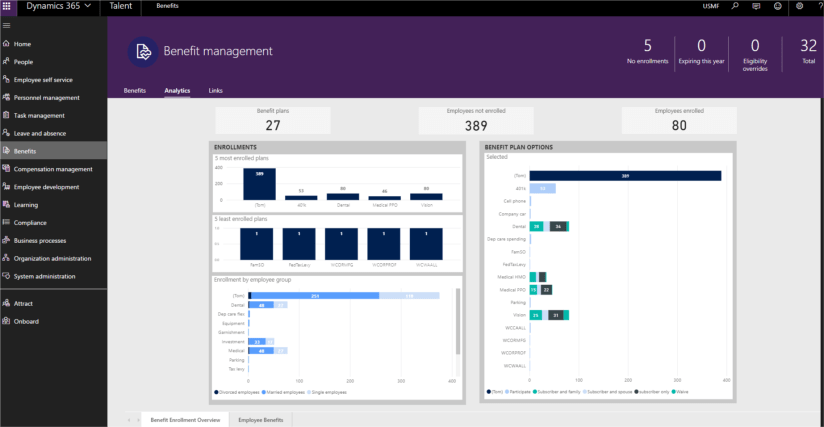The image size is (824, 427).
Task: Click the Employee development icon
Action: 6,186
